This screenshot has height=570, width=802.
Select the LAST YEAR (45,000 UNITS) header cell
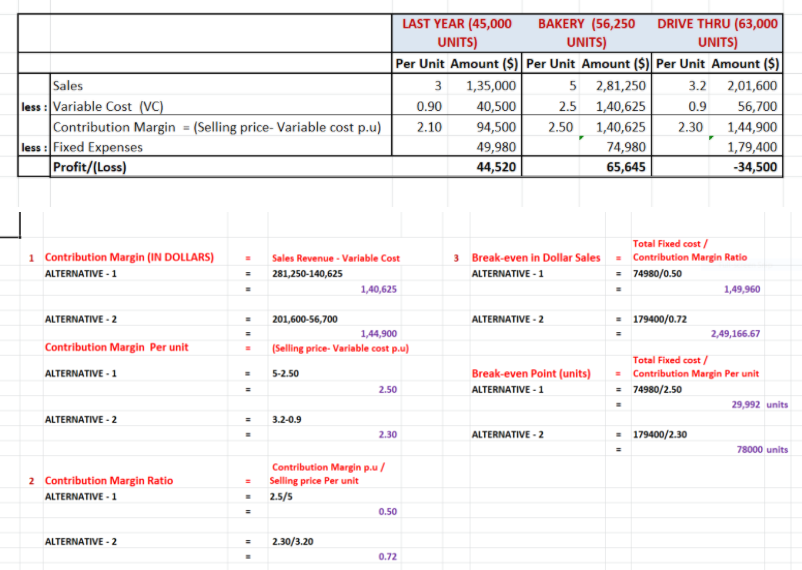coord(457,33)
